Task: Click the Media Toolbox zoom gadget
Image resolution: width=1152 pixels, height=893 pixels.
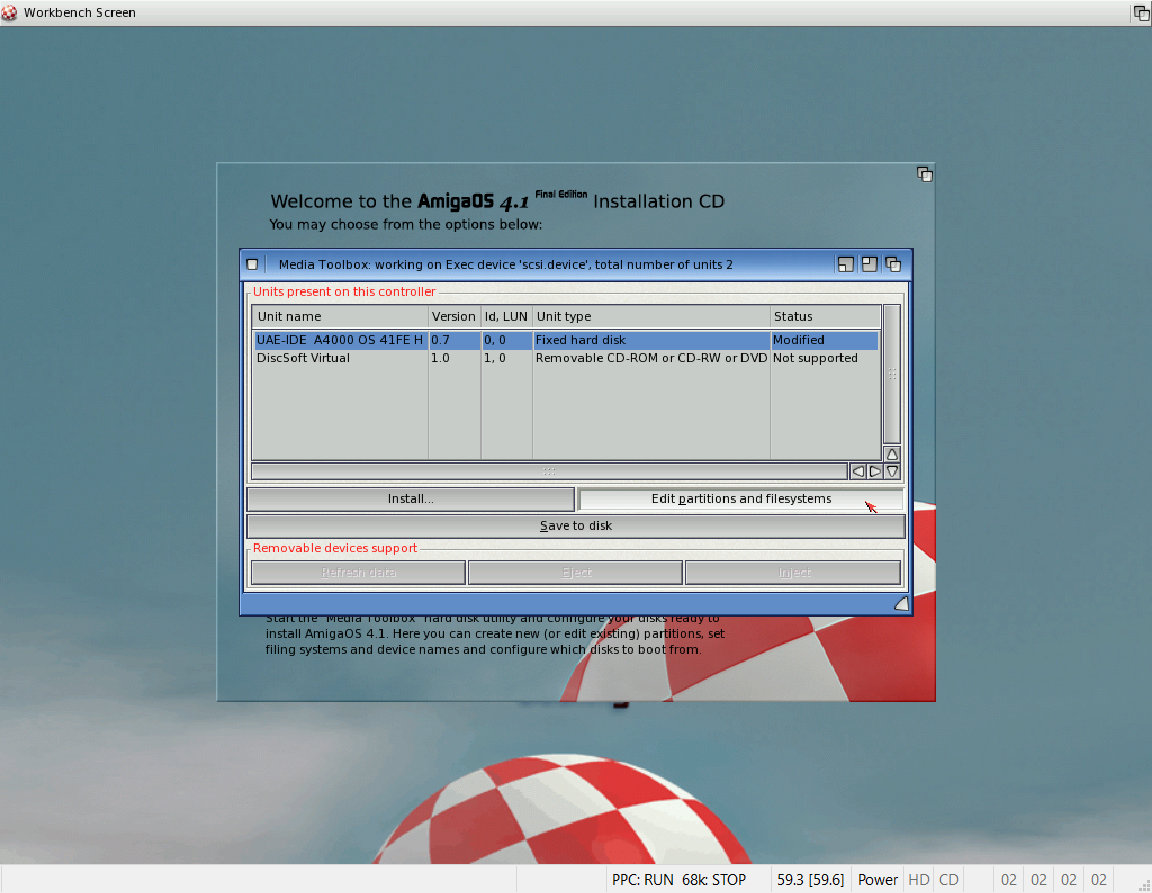Action: point(869,265)
